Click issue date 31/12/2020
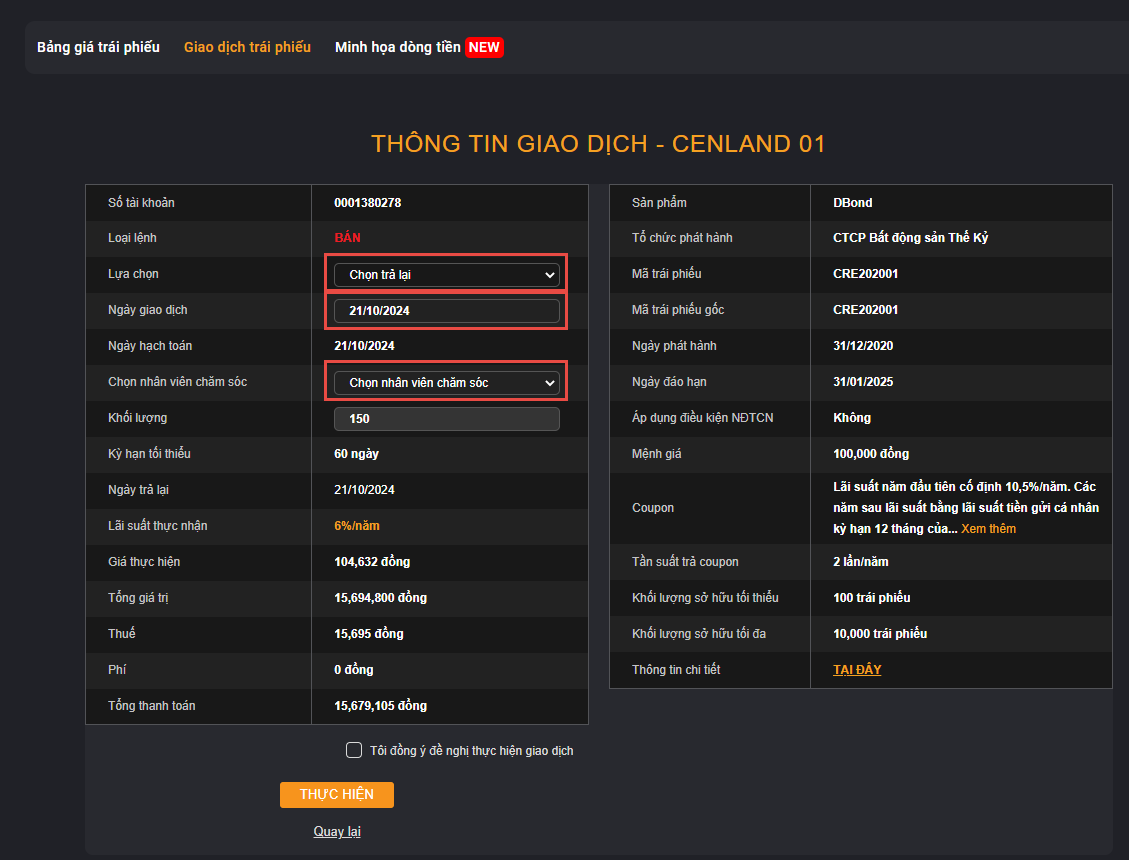The width and height of the screenshot is (1129, 860). [863, 346]
